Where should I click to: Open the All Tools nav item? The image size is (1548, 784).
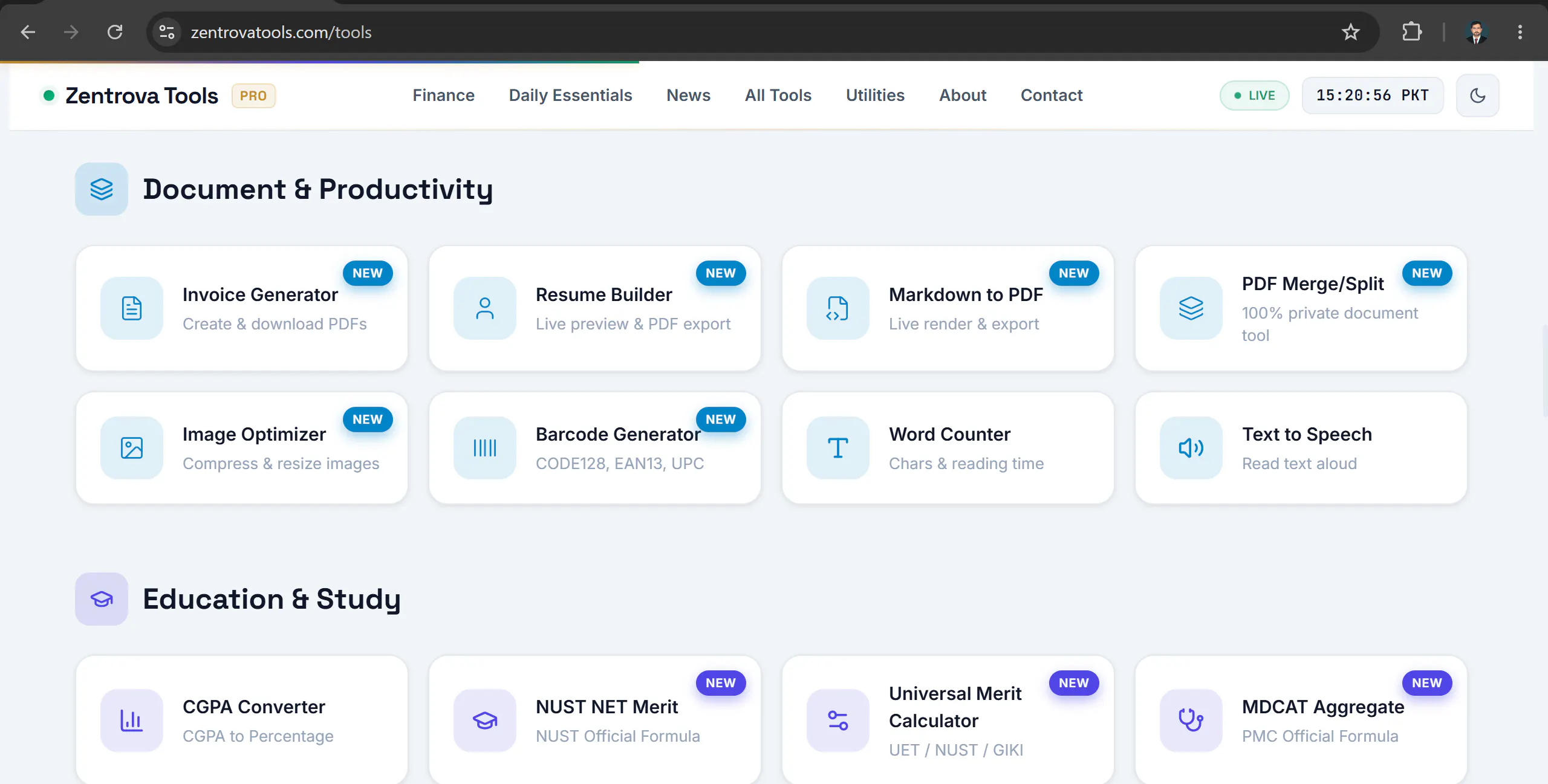point(778,96)
